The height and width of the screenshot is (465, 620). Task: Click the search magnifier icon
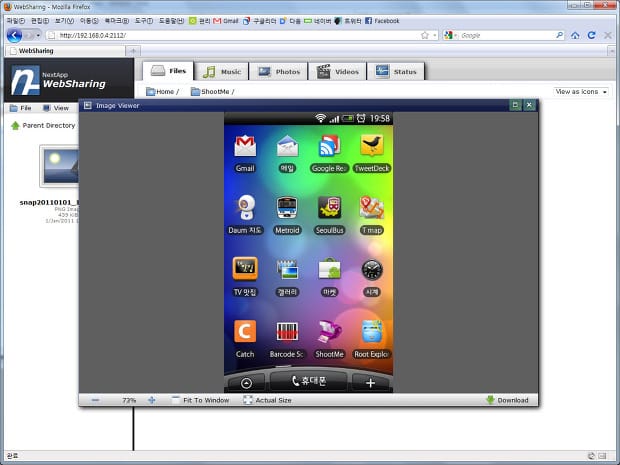click(x=560, y=36)
